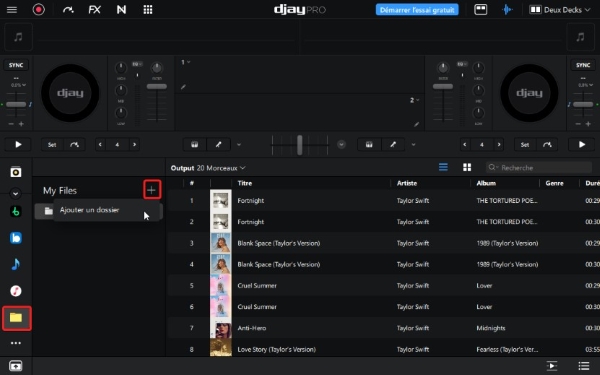Open the crossfader options round chevron button
This screenshot has height=375, width=600.
[x=341, y=145]
